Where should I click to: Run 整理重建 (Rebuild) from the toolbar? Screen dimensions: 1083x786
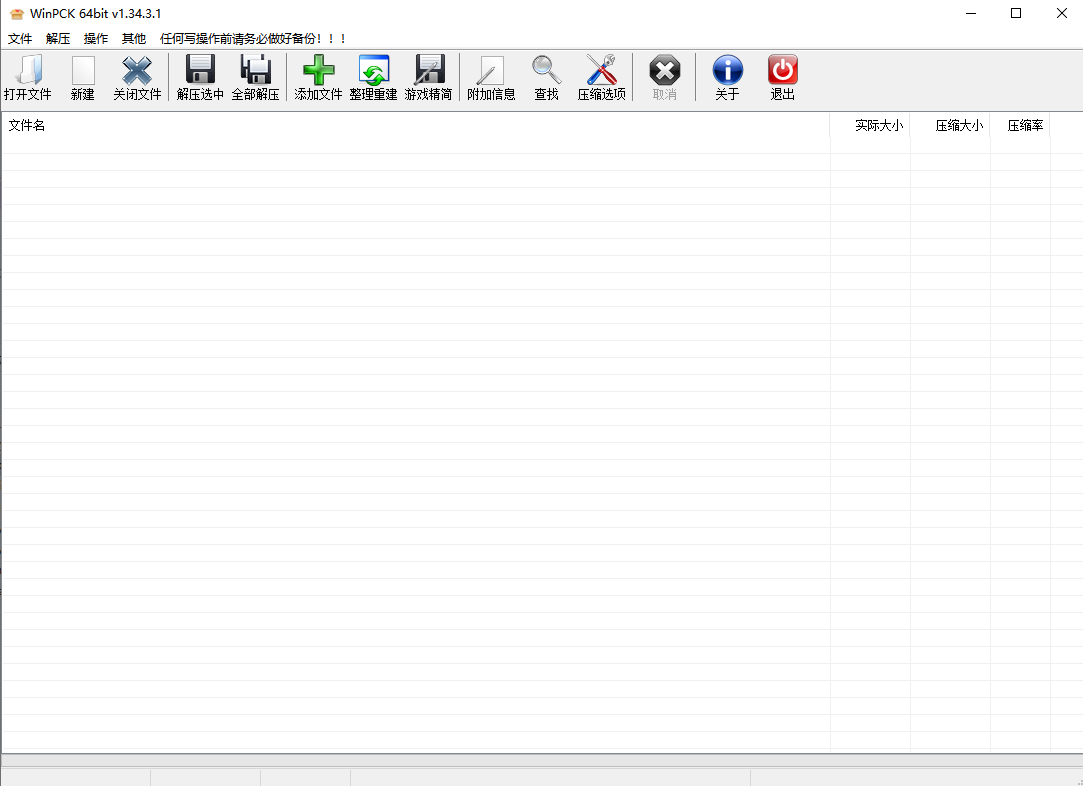click(373, 72)
